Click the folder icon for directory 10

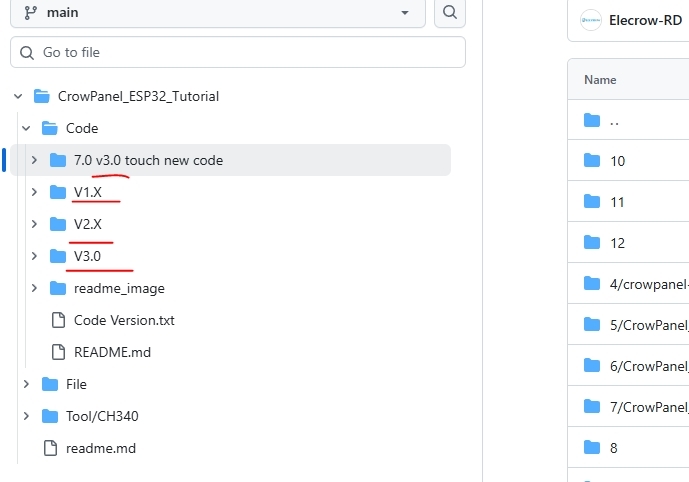pyautogui.click(x=592, y=161)
